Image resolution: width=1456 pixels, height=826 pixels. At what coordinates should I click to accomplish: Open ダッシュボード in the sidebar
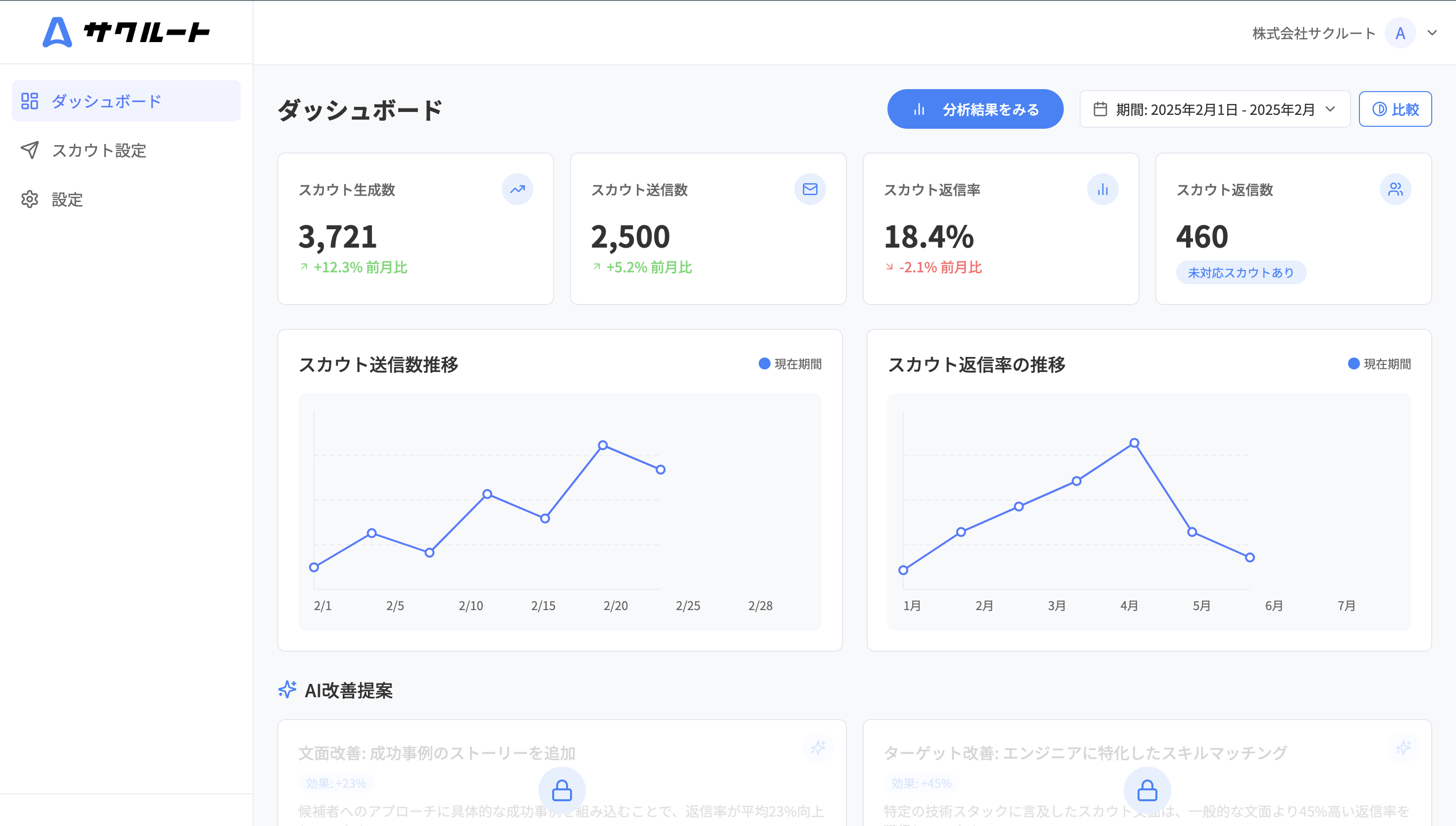(126, 101)
